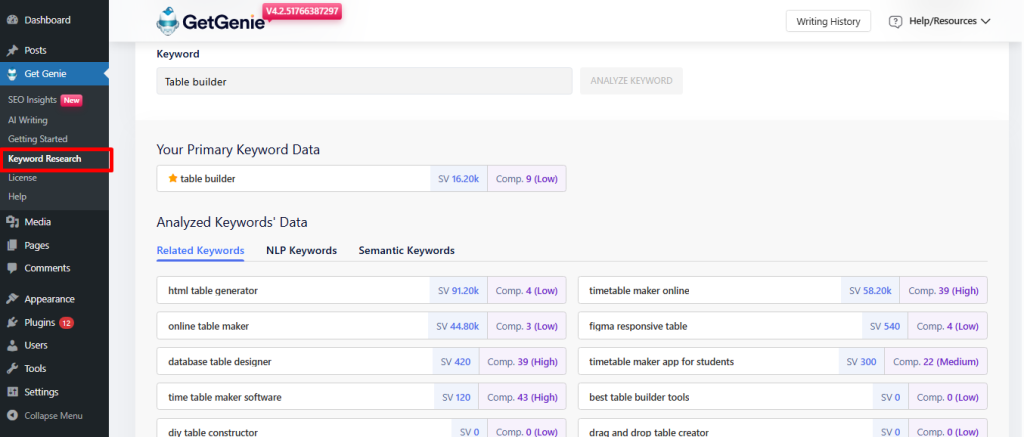The height and width of the screenshot is (437, 1024).
Task: Switch to Related Keywords tab
Action: [200, 250]
